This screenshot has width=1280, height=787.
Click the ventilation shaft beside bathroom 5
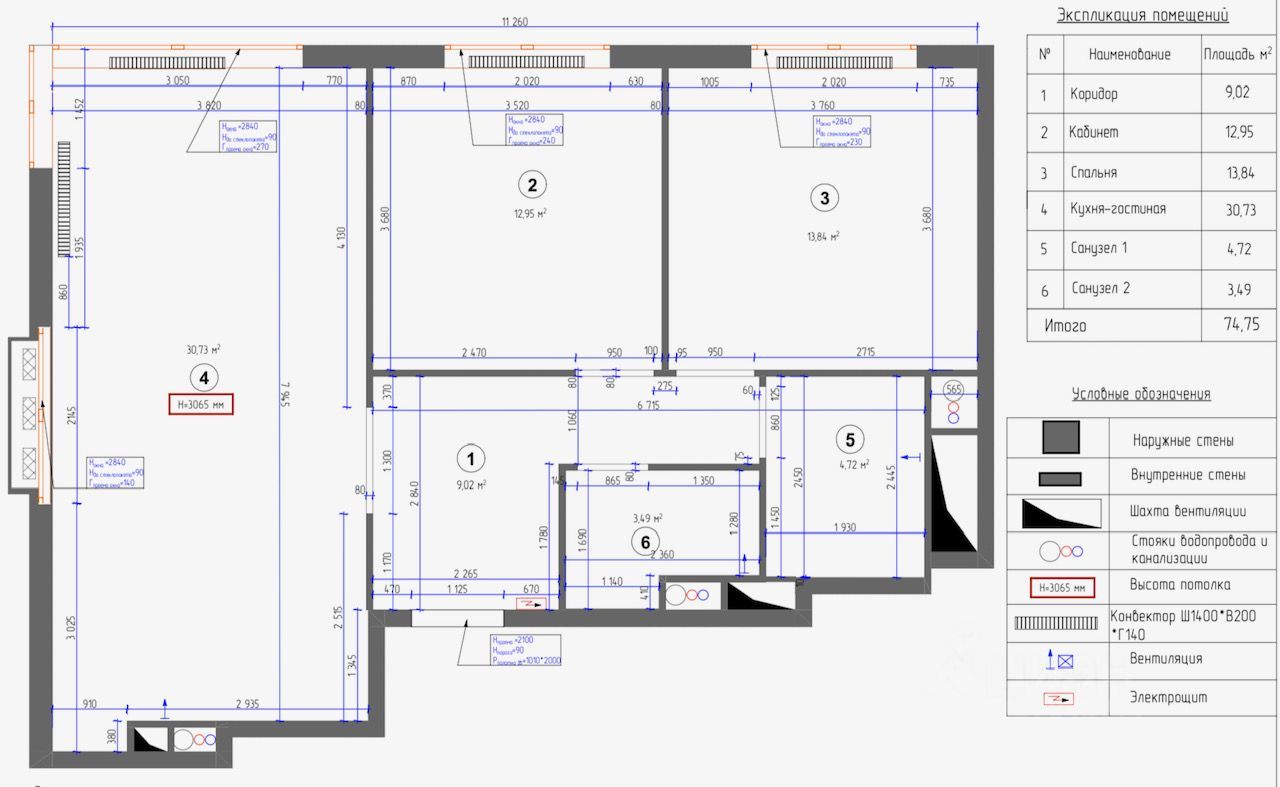[x=952, y=493]
